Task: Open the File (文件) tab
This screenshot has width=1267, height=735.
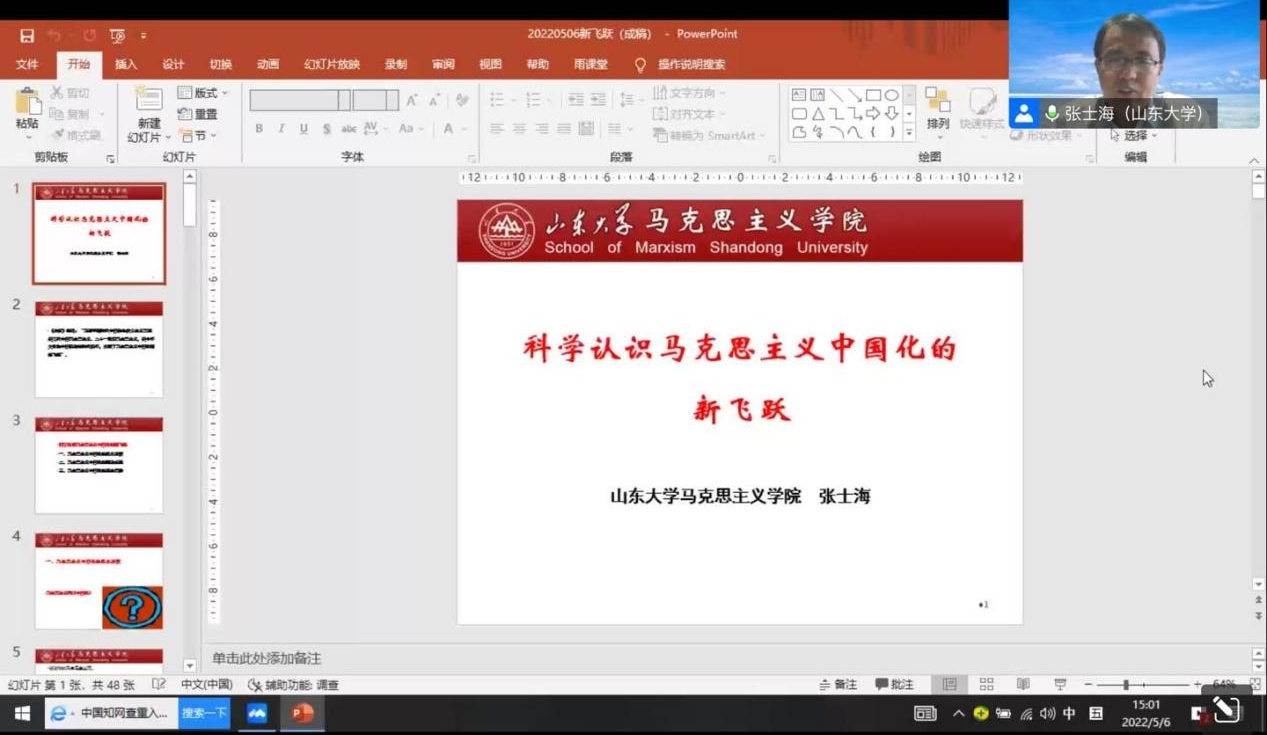Action: point(27,64)
